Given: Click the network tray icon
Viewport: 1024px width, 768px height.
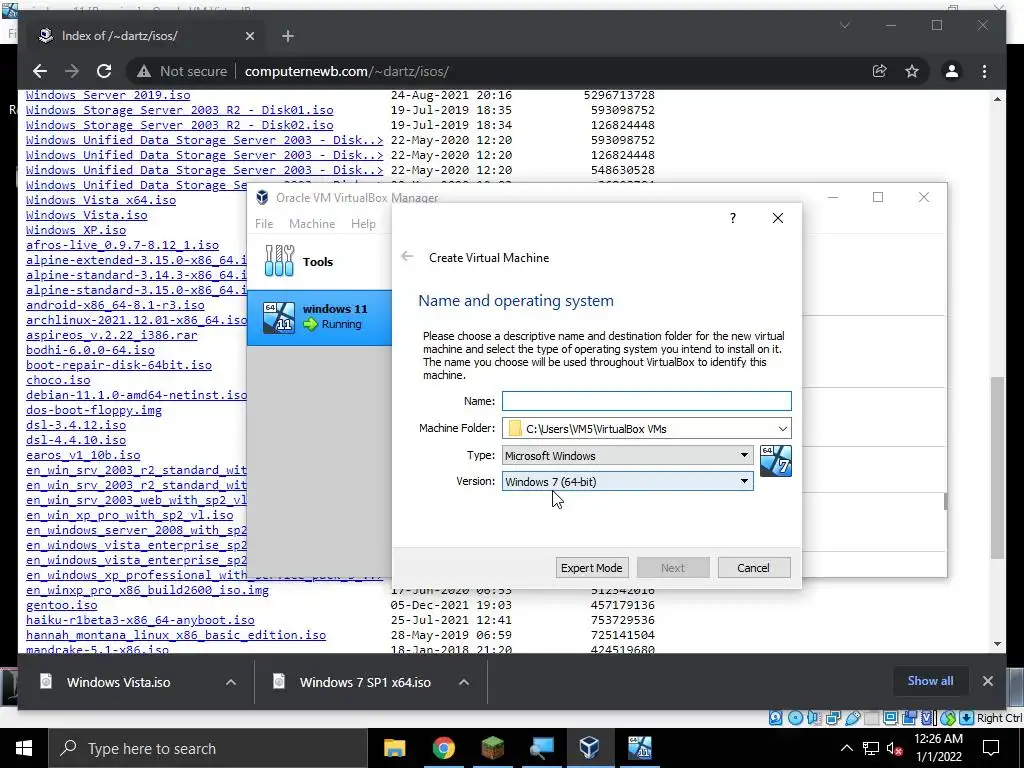Looking at the screenshot, I should pos(871,748).
